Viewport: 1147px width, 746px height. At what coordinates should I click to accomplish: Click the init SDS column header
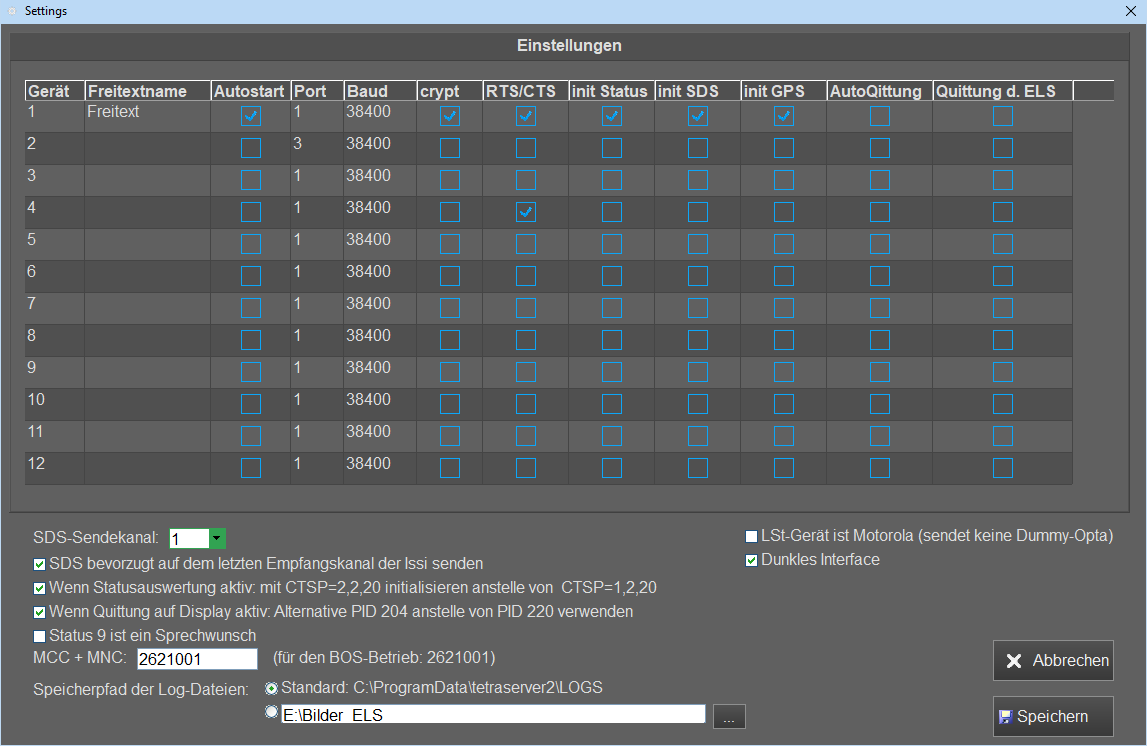(698, 91)
